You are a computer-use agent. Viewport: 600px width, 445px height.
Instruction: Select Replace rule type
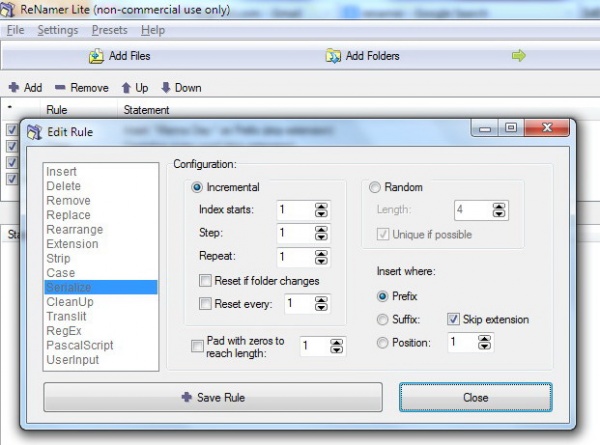101,215
